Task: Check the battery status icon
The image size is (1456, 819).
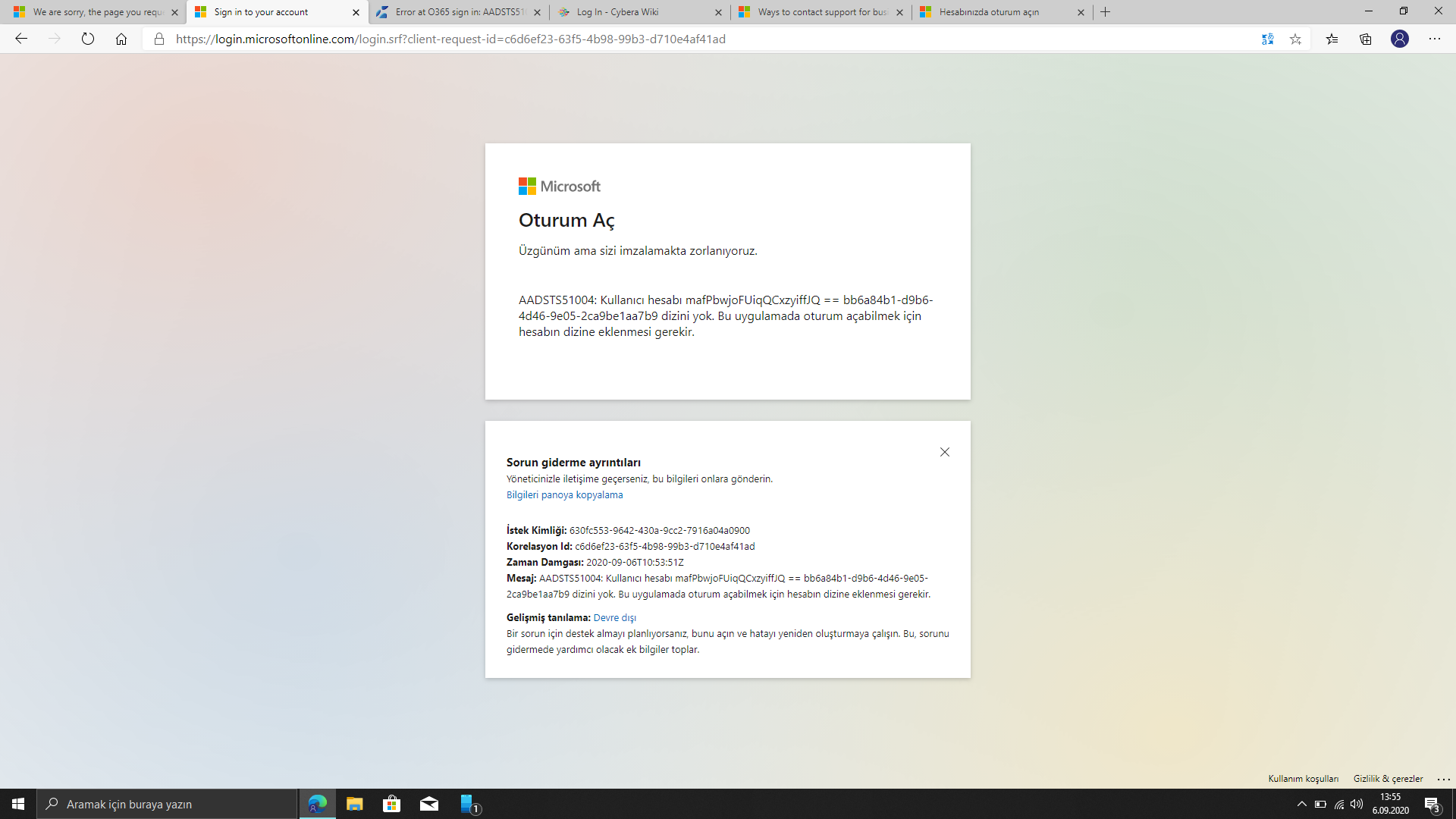Action: 1320,804
